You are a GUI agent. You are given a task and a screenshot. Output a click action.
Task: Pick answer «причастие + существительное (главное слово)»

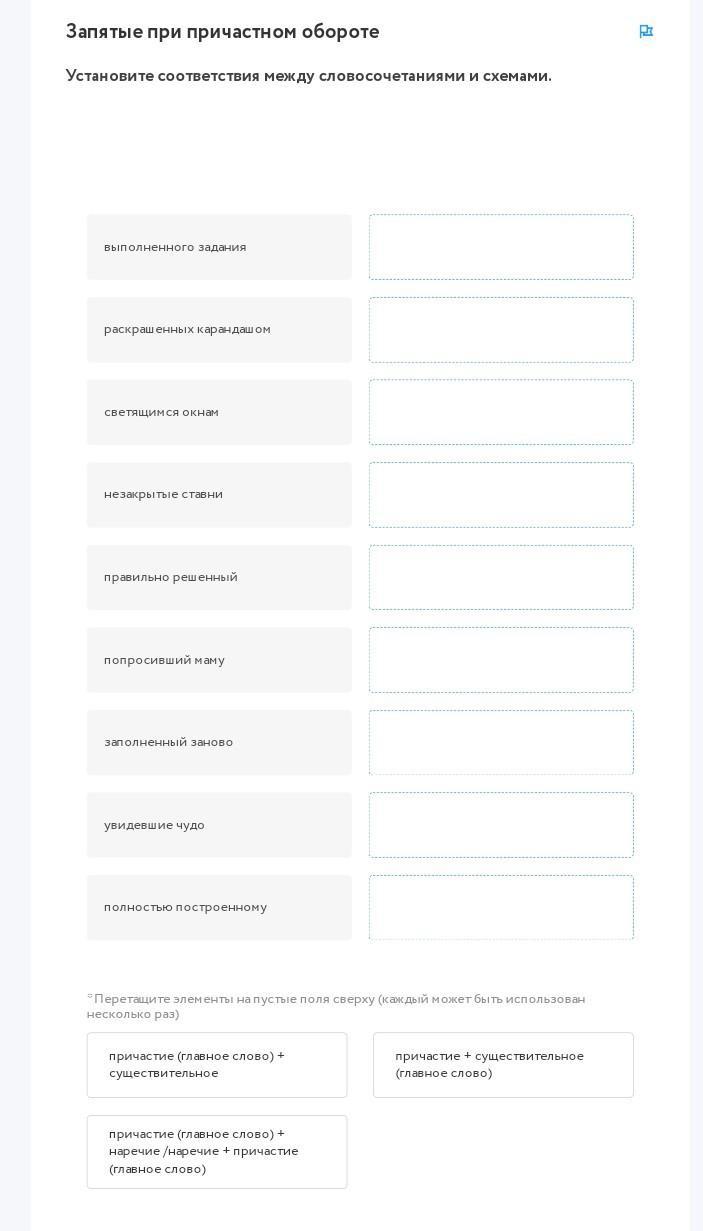pos(503,1065)
